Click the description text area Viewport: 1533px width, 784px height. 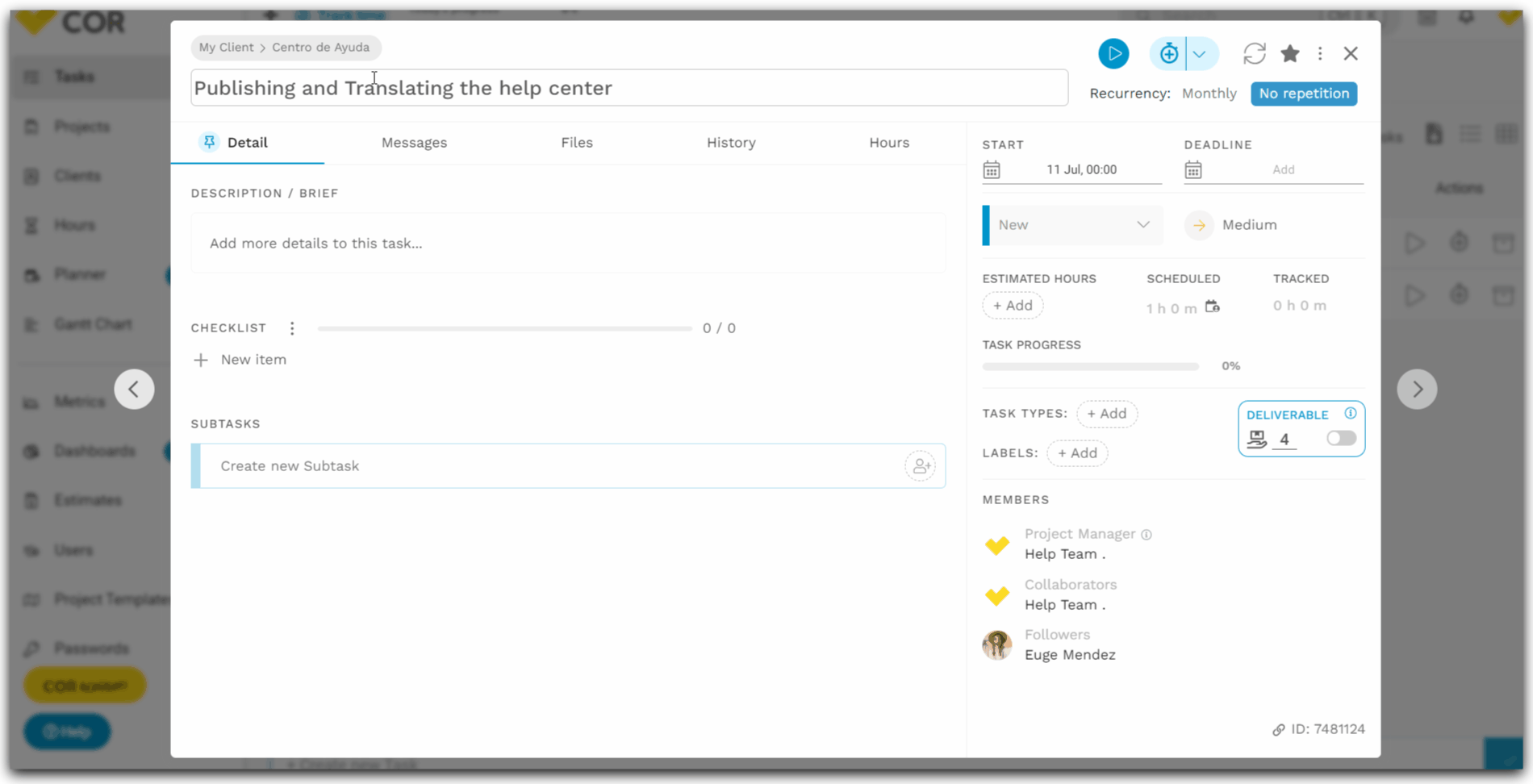[568, 243]
